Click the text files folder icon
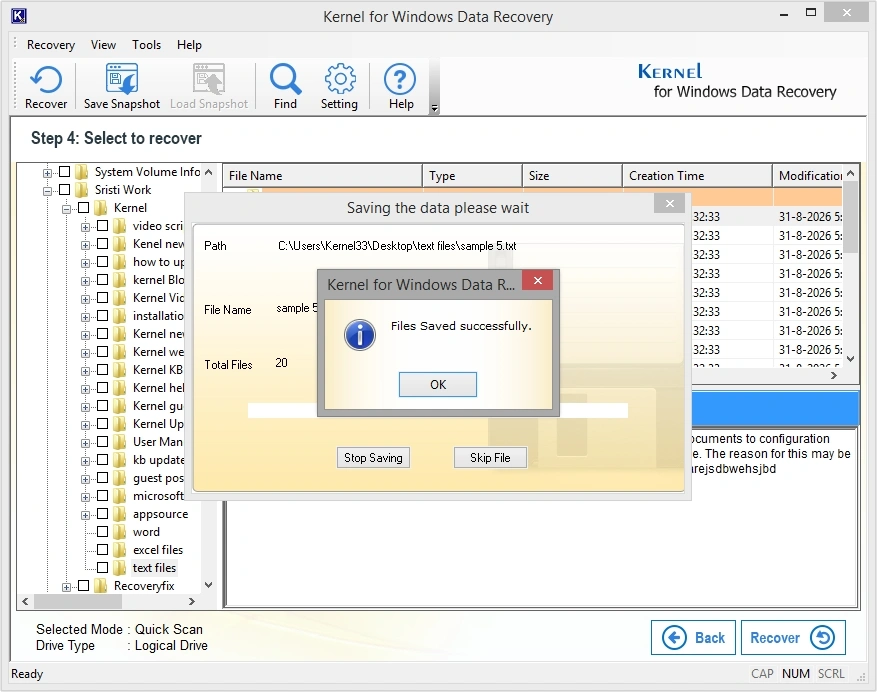Viewport: 877px width, 692px height. pos(120,567)
